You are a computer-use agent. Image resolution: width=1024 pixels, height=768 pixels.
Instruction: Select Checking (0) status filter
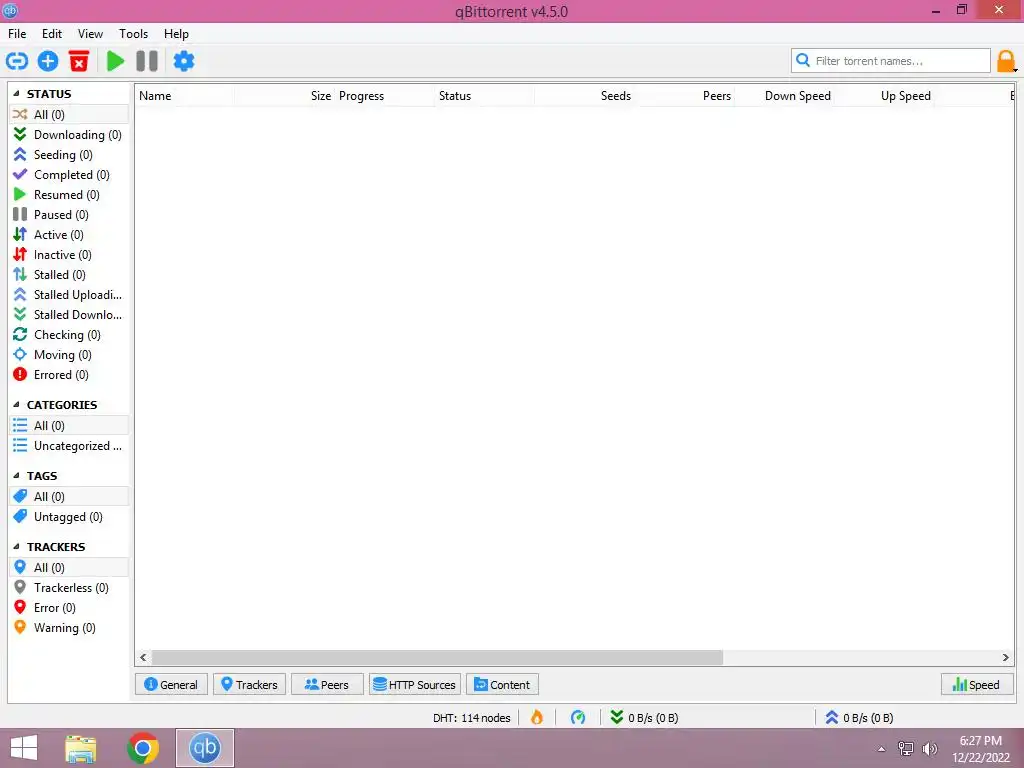pos(69,335)
